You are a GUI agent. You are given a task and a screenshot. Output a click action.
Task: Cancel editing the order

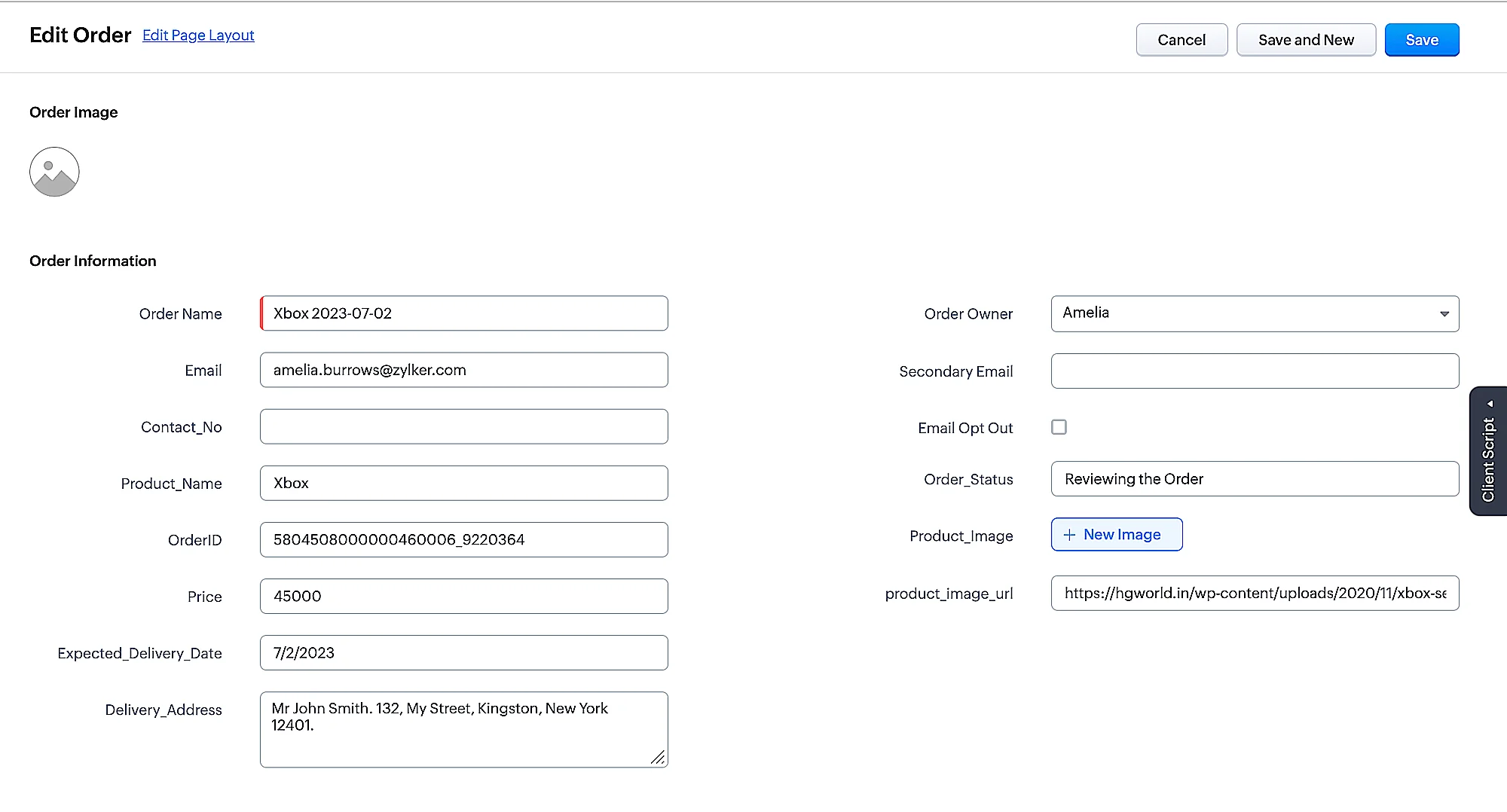1181,40
